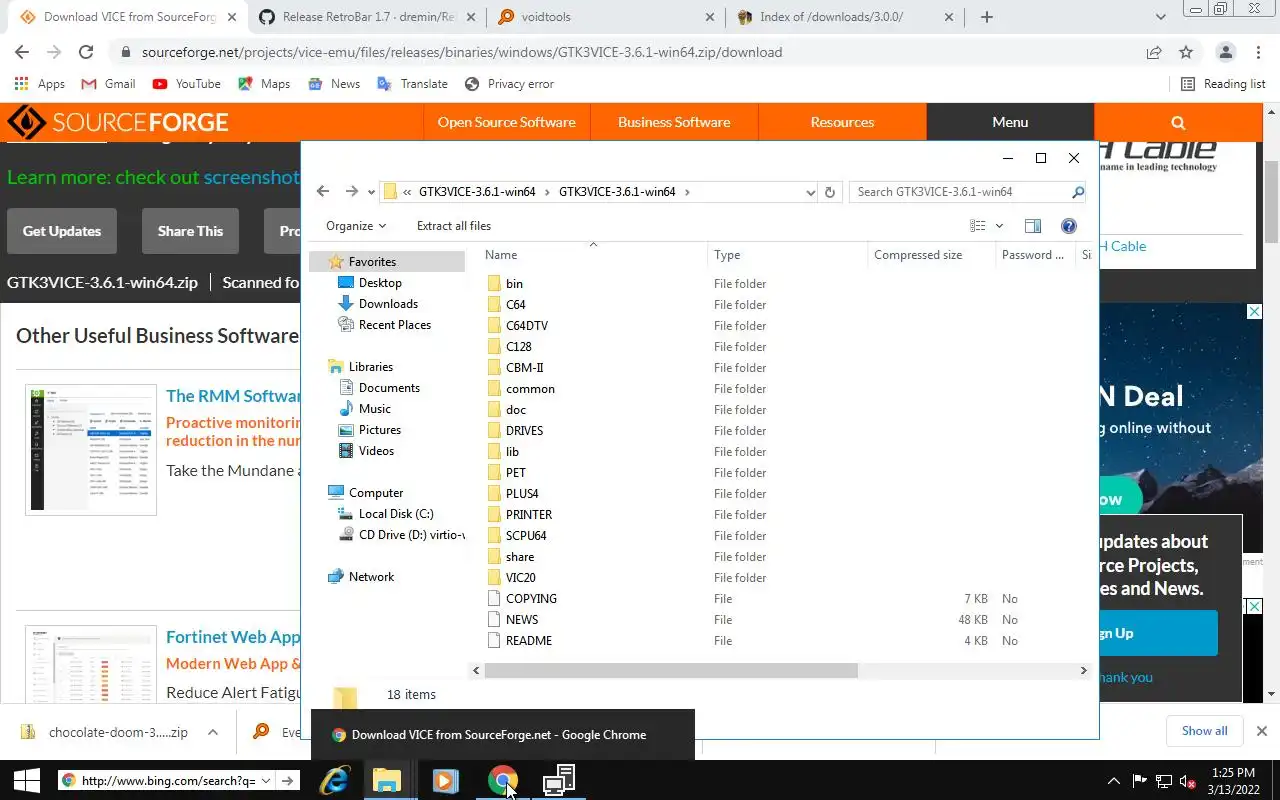Viewport: 1280px width, 800px height.
Task: Sort by Compressed size column
Action: pyautogui.click(x=918, y=255)
